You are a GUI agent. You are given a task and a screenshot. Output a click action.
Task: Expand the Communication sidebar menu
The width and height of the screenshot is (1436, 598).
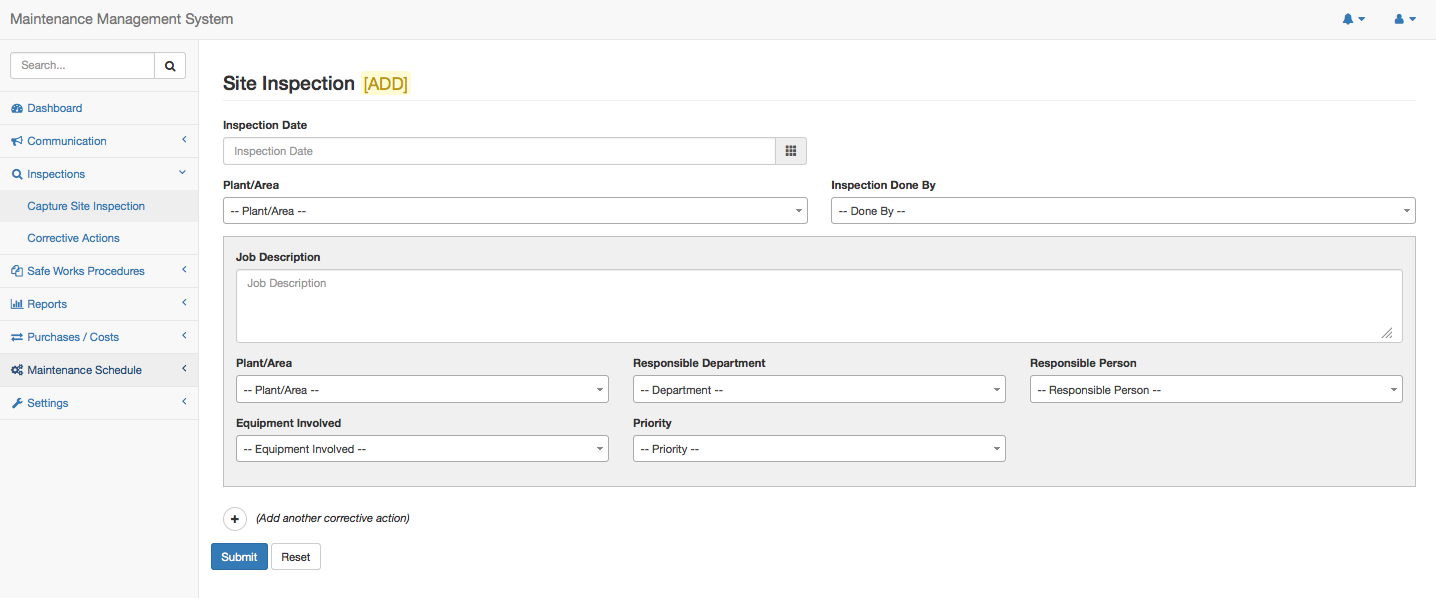pos(67,141)
